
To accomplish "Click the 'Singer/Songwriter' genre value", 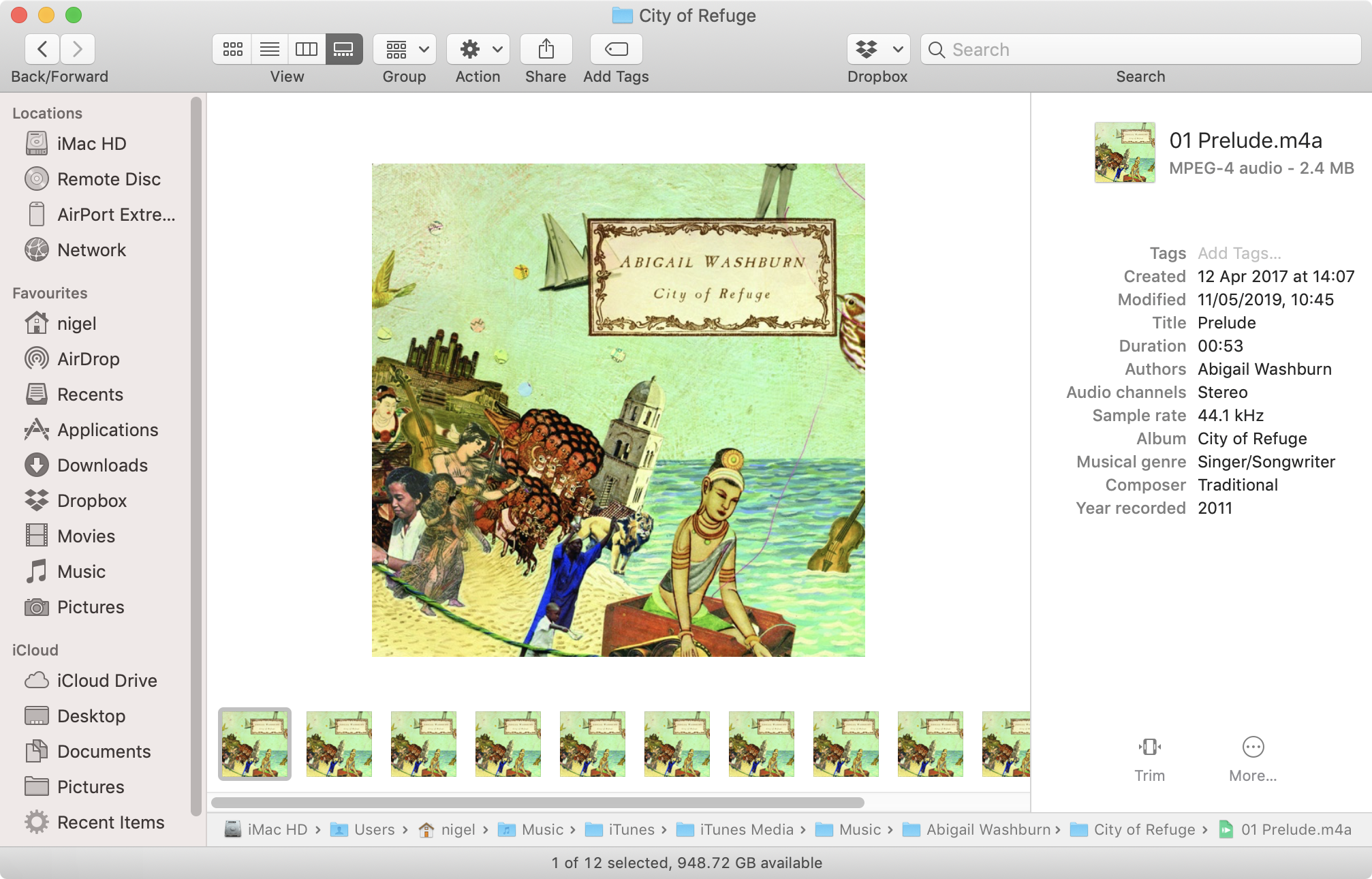I will point(1266,462).
